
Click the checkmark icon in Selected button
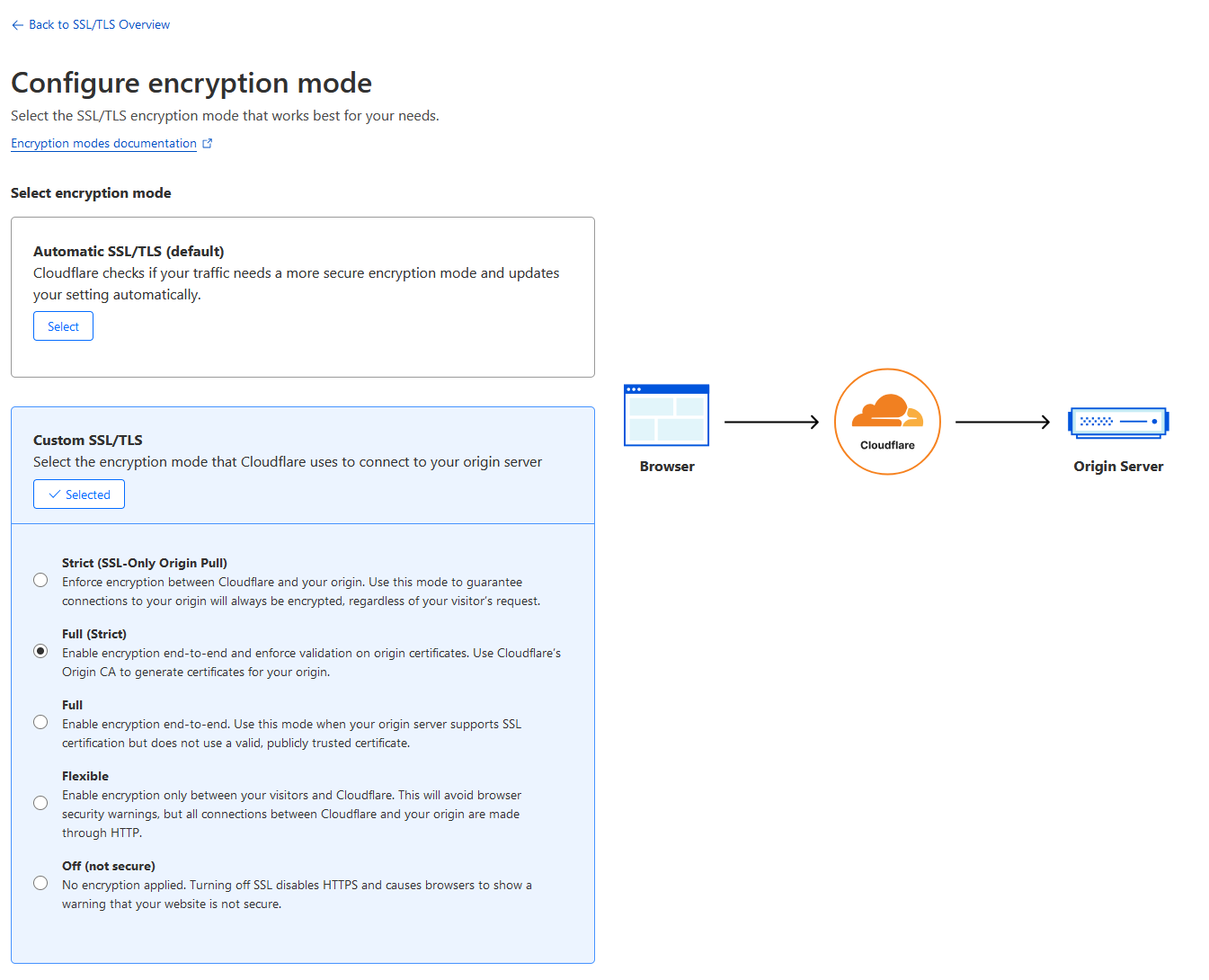[55, 494]
